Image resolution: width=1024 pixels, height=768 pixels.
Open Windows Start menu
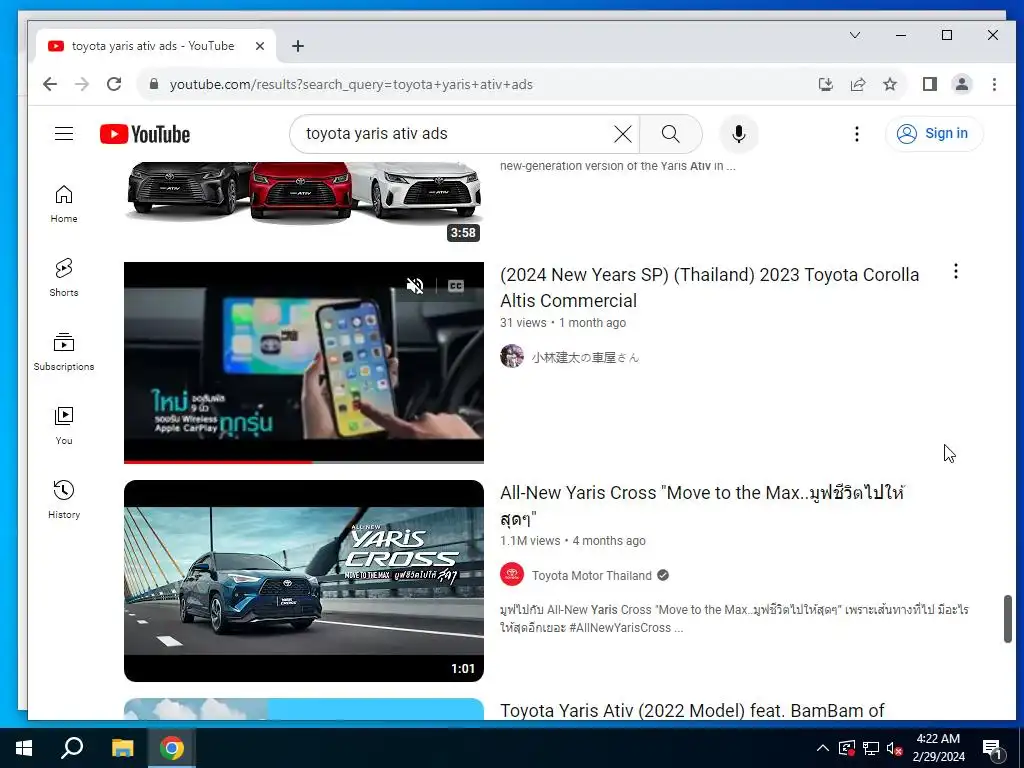[24, 748]
